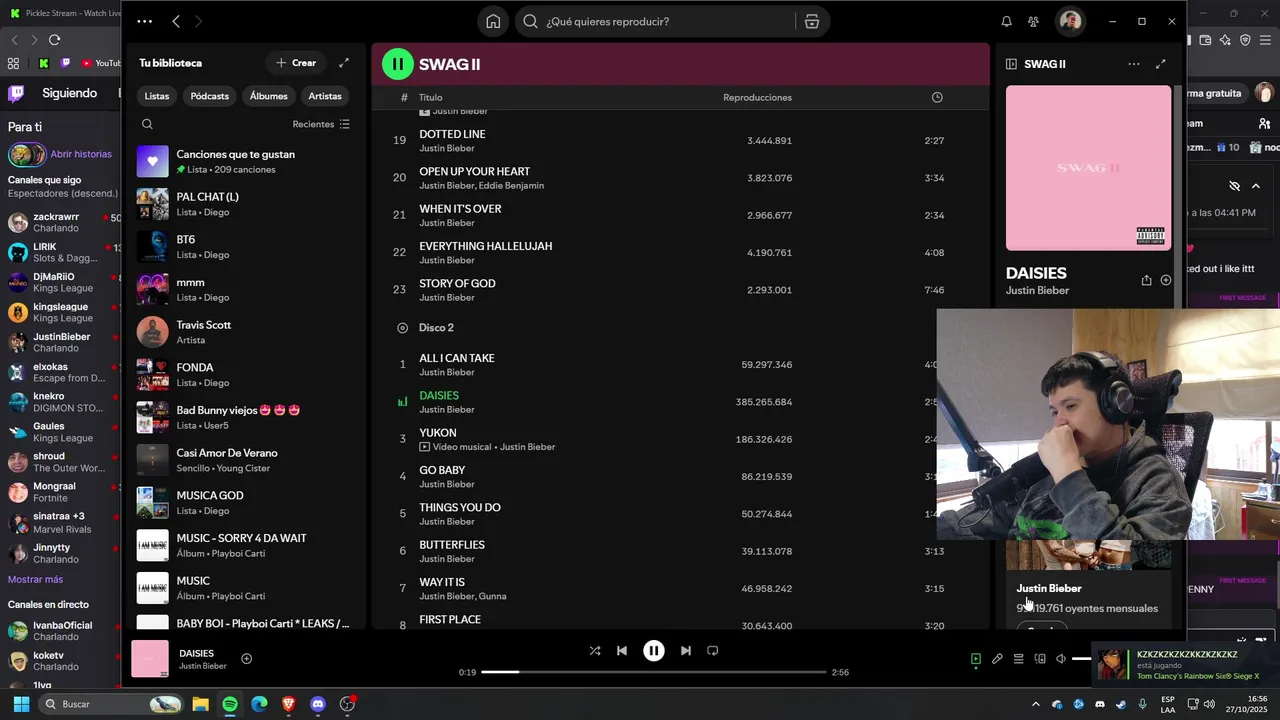Open the Travis Scott artist entry
The width and height of the screenshot is (1280, 720).
click(245, 332)
